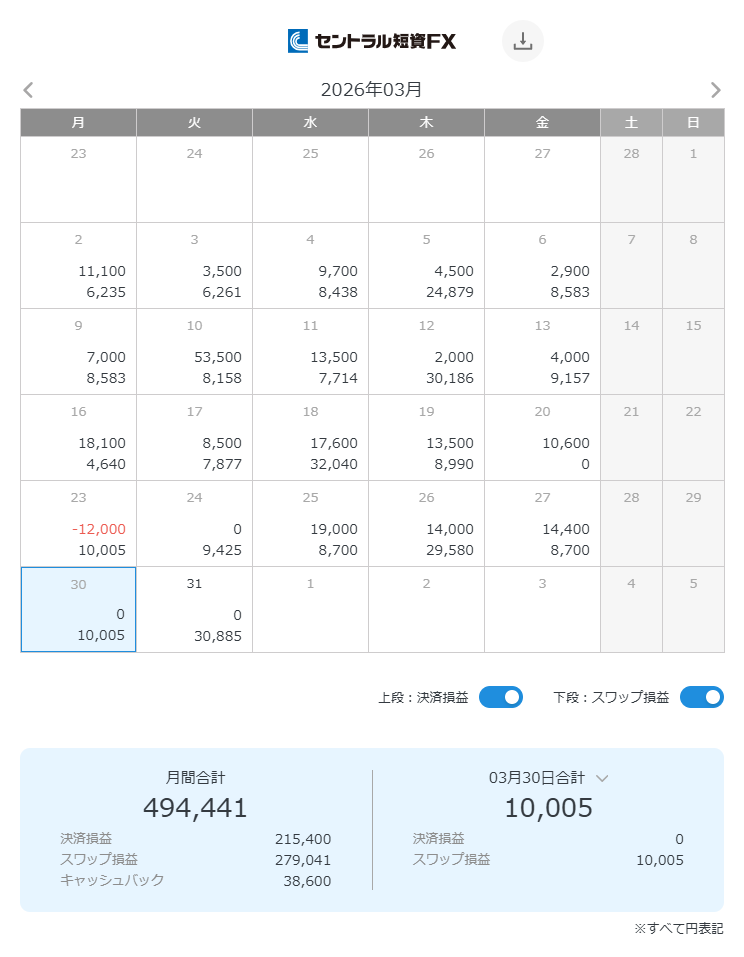Select March 31 calendar cell
Viewport: 744px width, 957px height.
(194, 610)
